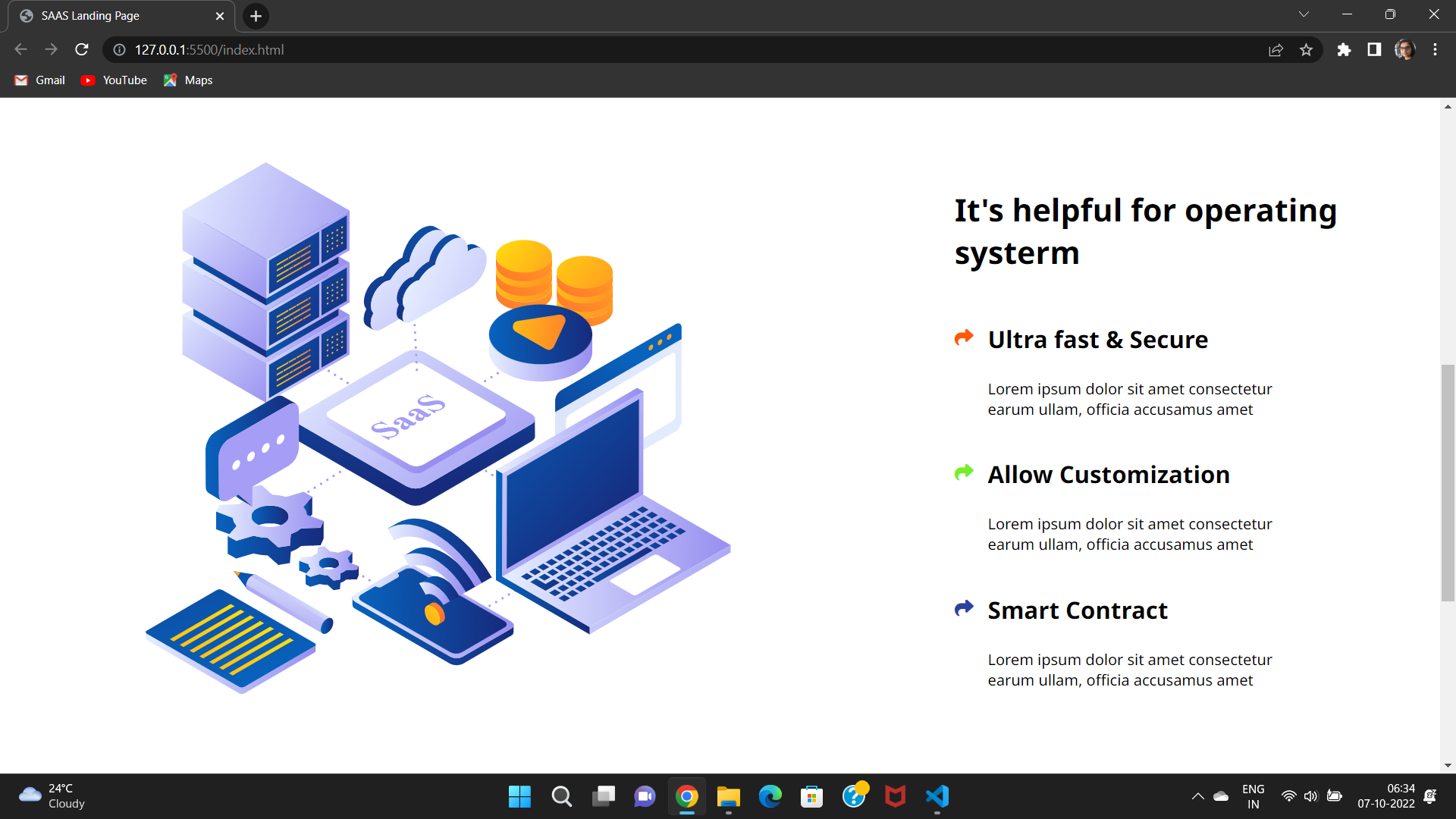Toggle the bookmark star for this page
Image resolution: width=1456 pixels, height=819 pixels.
click(1307, 49)
